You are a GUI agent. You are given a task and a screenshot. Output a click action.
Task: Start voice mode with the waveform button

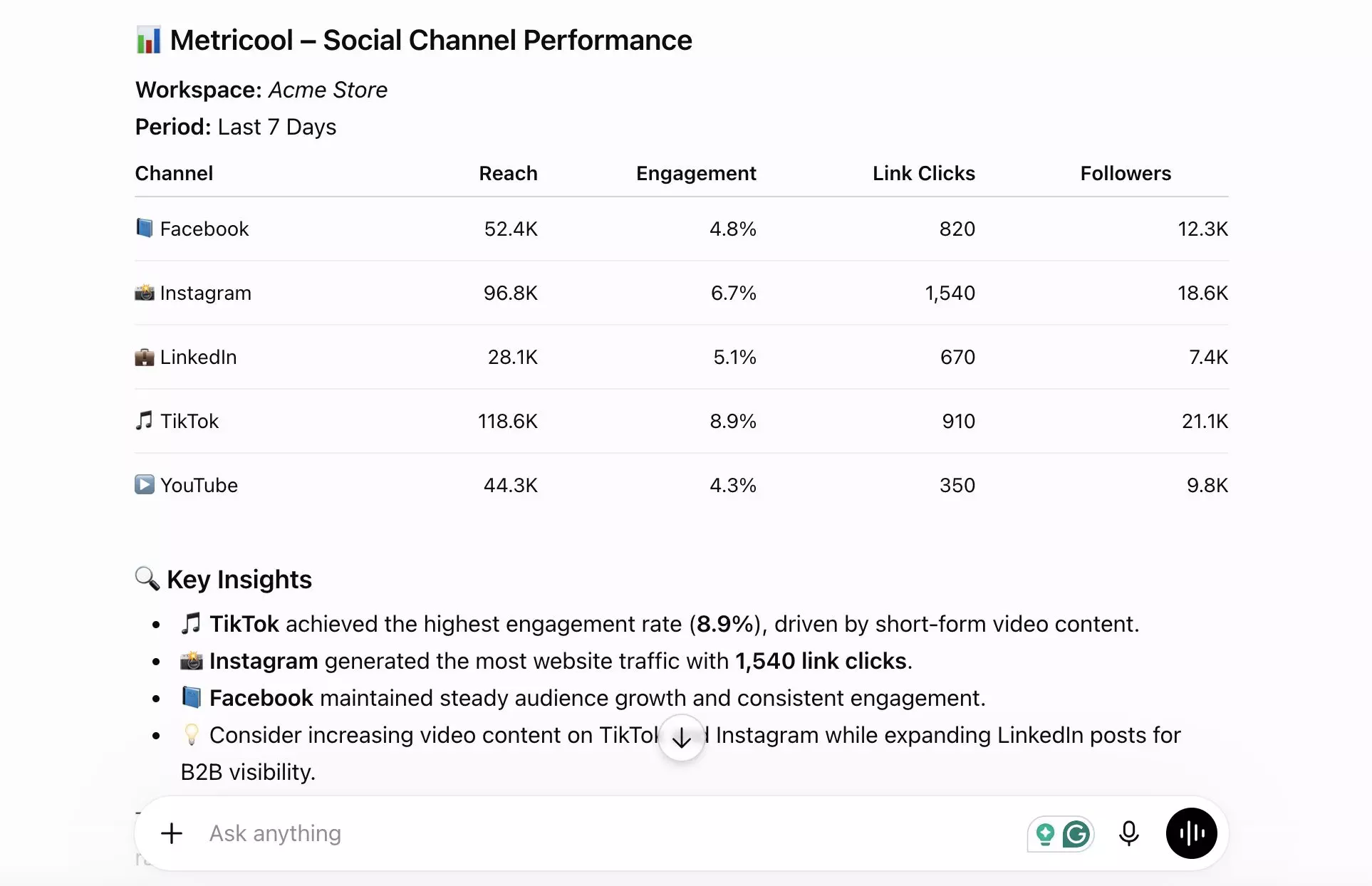click(1191, 833)
